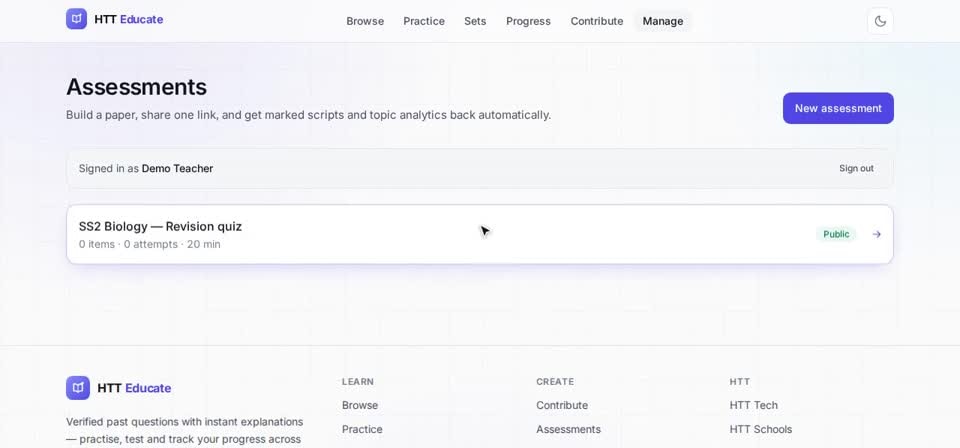
Task: Click the footer HTT Educate book logo
Action: (x=78, y=388)
